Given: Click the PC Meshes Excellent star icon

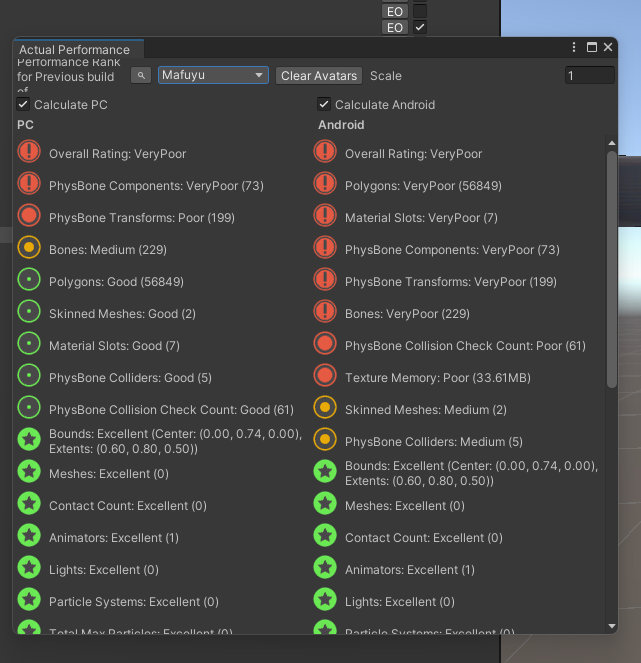Looking at the screenshot, I should 29,471.
